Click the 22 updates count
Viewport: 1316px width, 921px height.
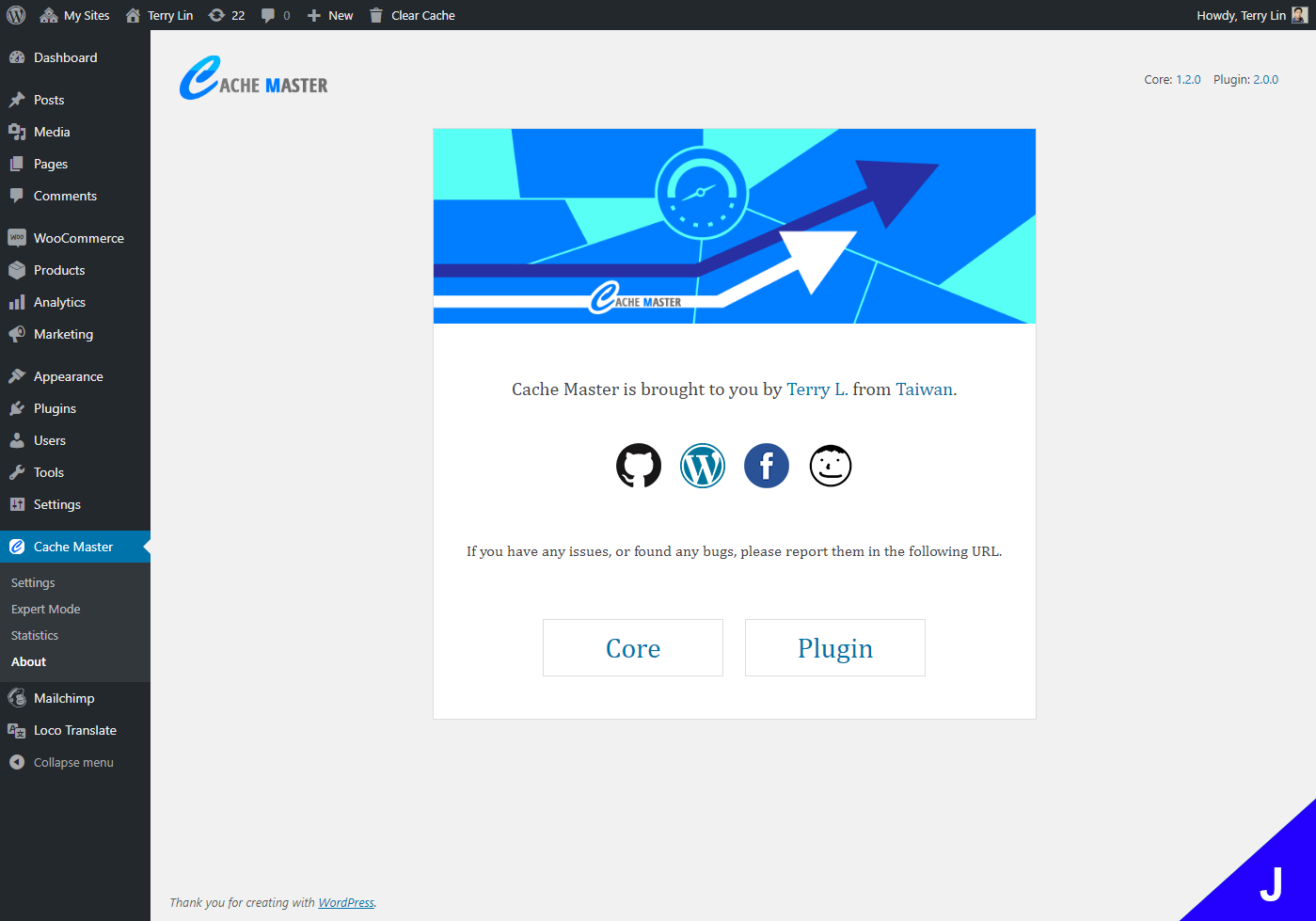pos(238,15)
